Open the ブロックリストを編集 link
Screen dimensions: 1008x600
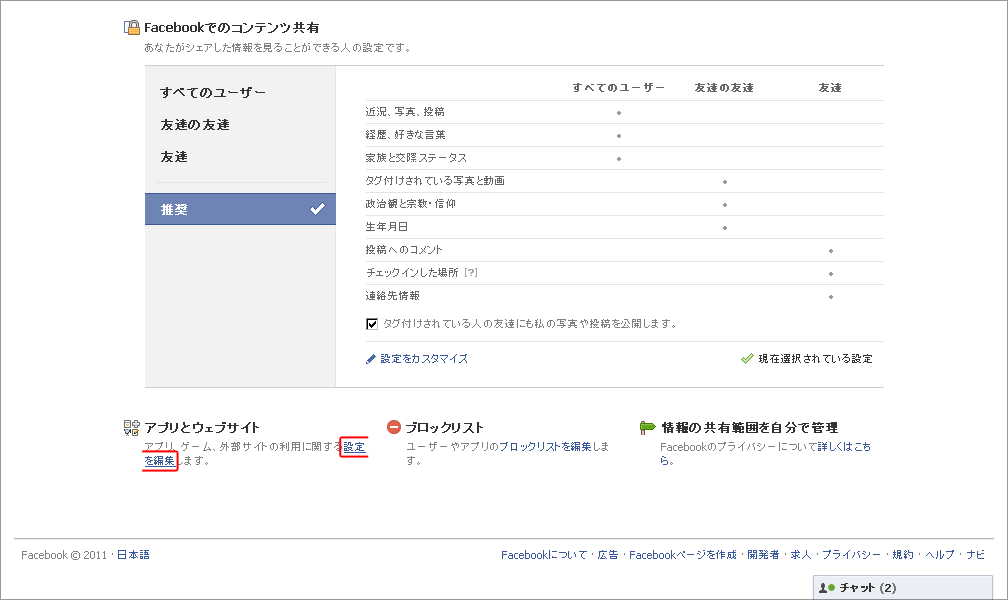545,446
